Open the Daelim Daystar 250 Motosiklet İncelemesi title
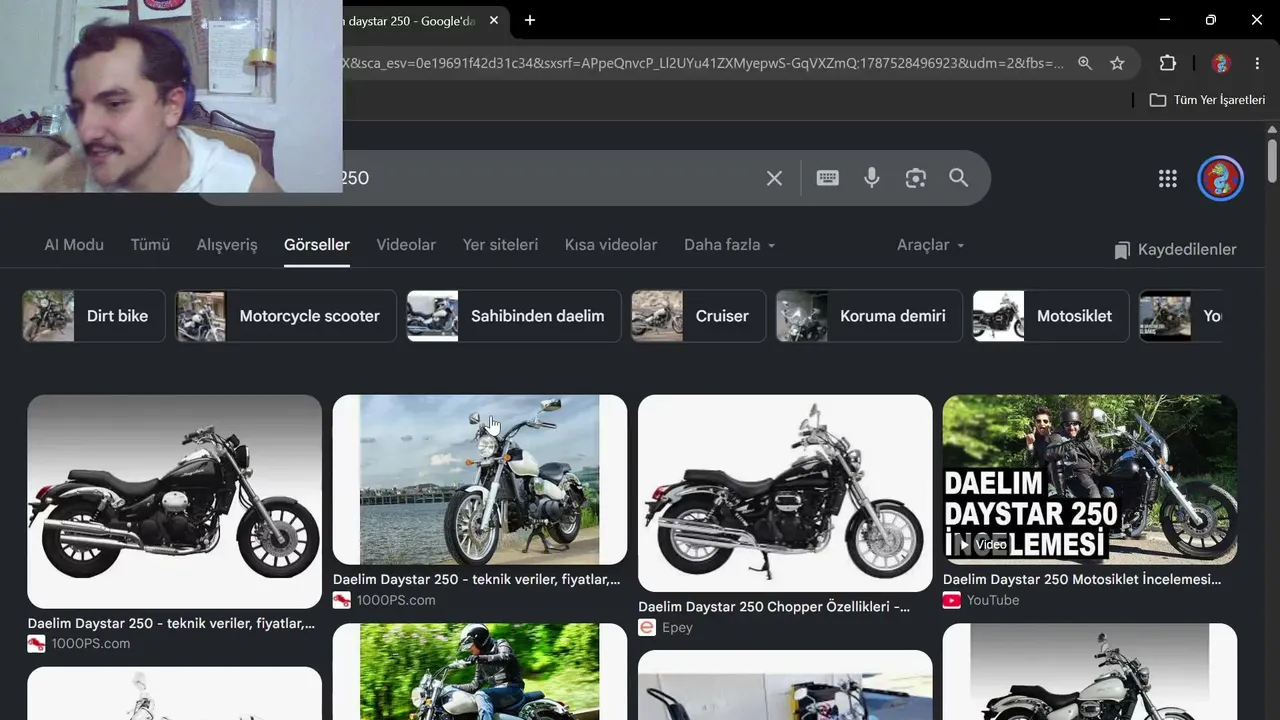The image size is (1280, 720). coord(1082,579)
